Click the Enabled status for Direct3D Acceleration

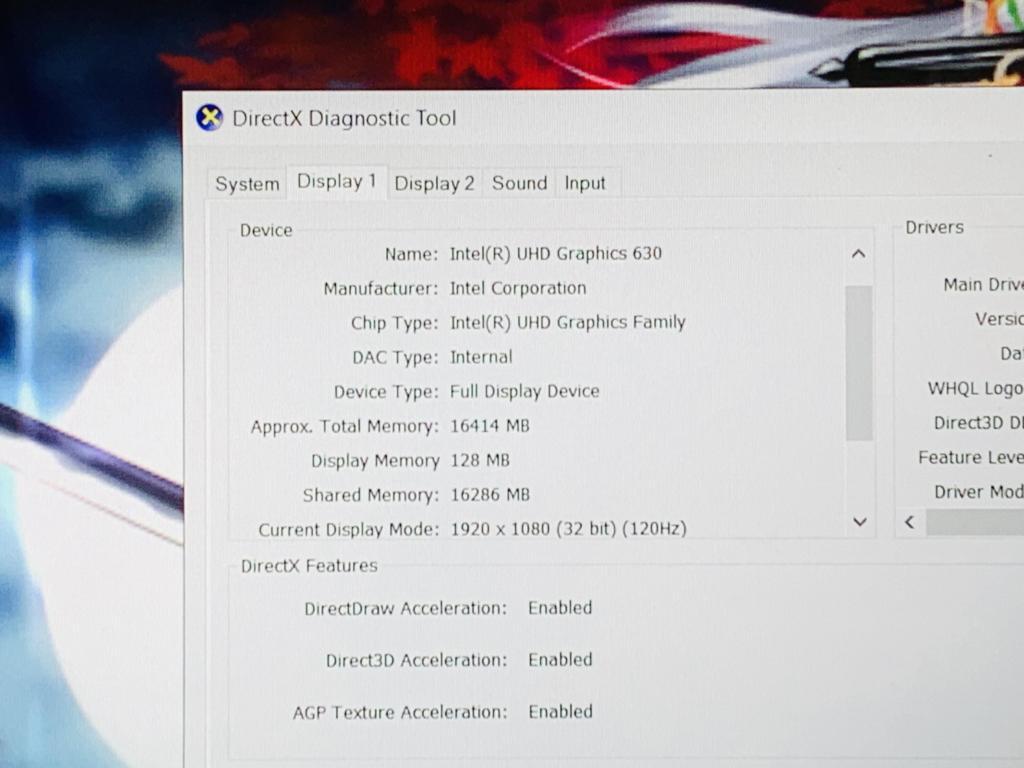560,660
